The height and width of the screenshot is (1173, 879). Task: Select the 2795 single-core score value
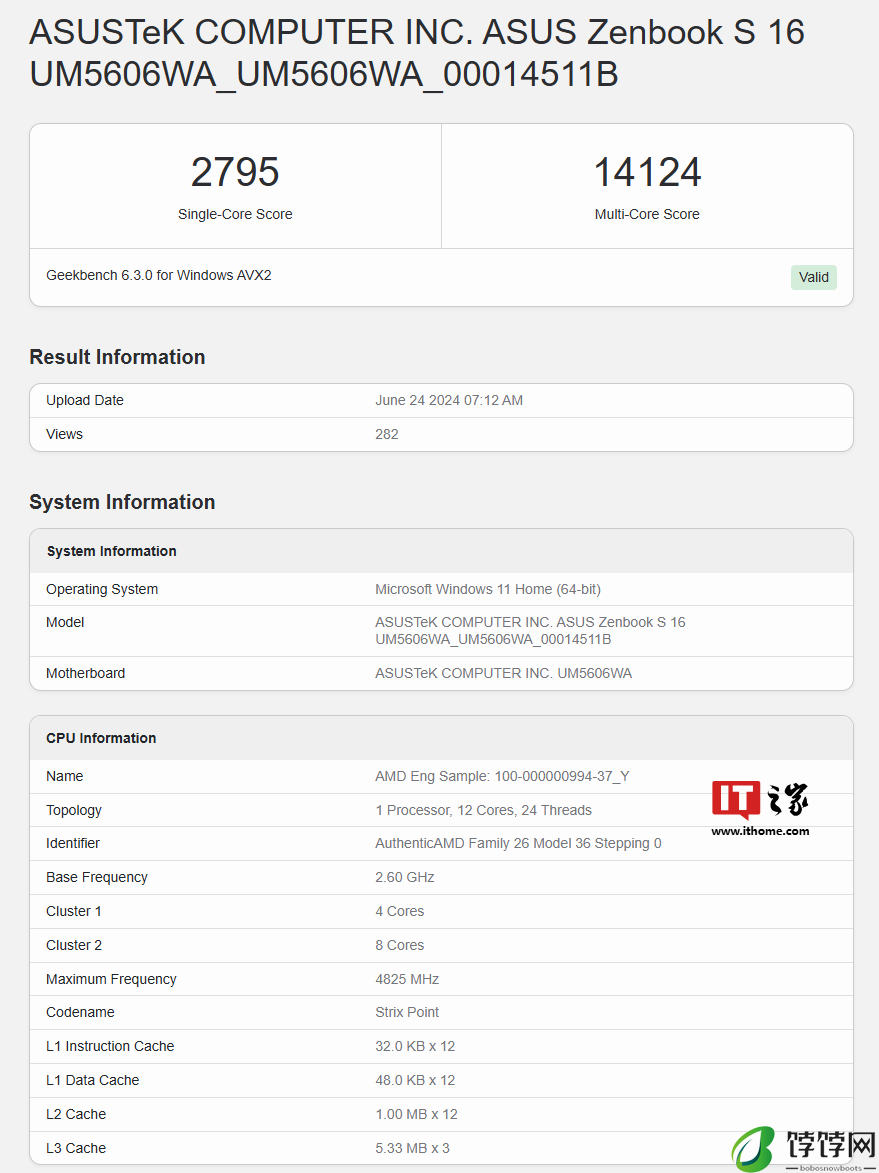click(235, 172)
